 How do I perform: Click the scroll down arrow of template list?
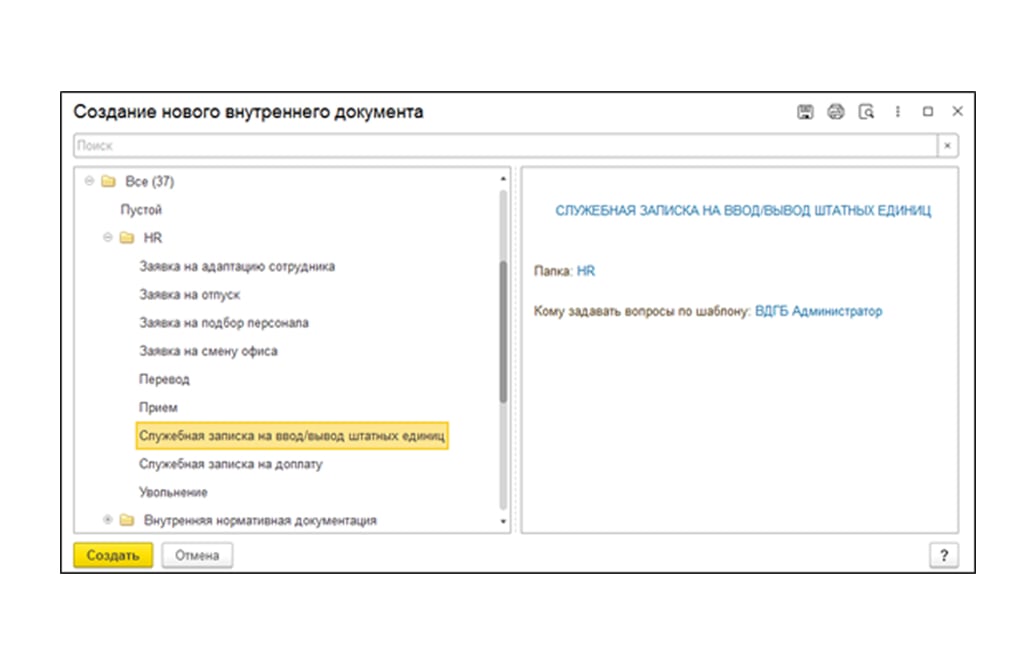tap(503, 521)
